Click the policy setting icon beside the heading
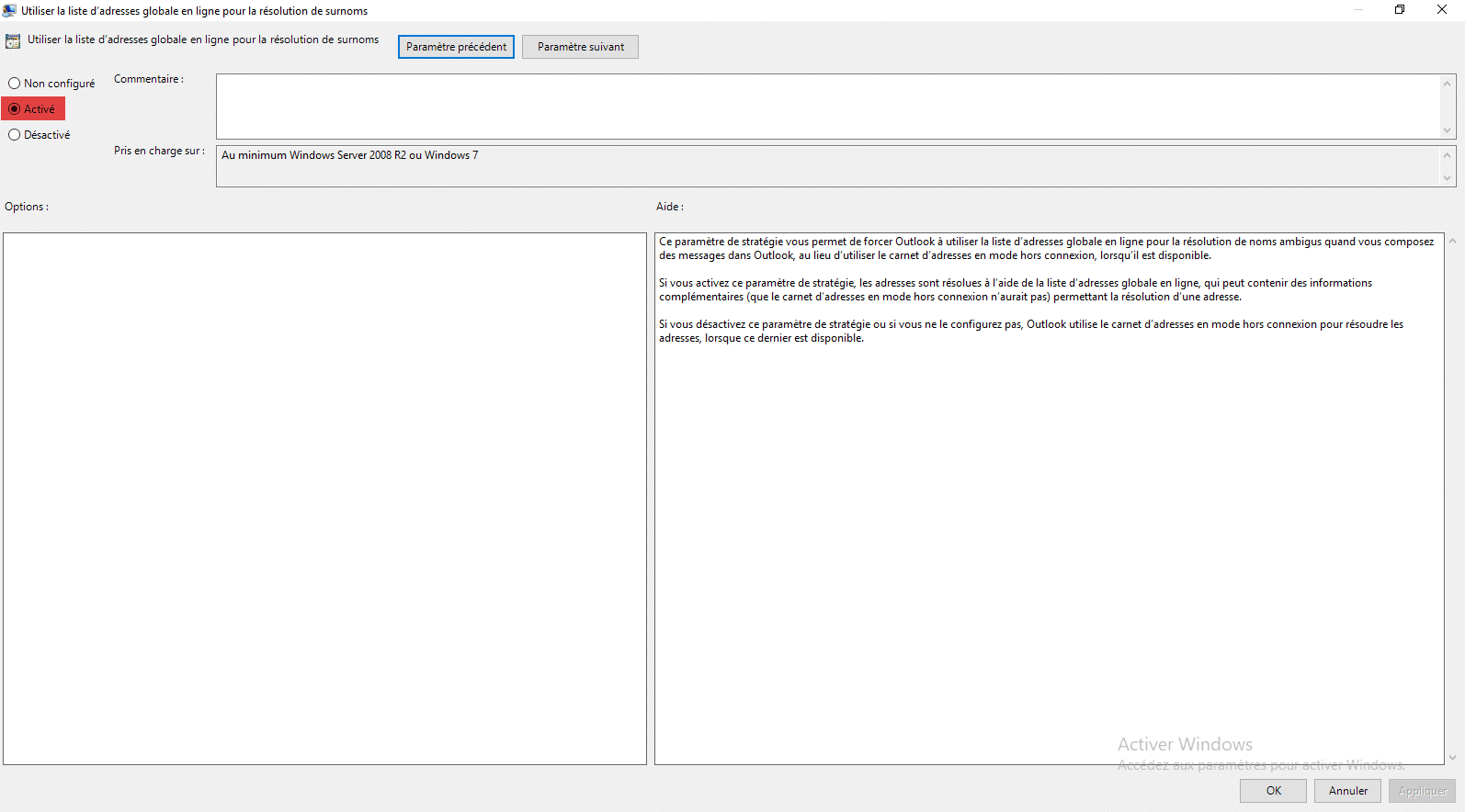The height and width of the screenshot is (812, 1465). click(13, 41)
